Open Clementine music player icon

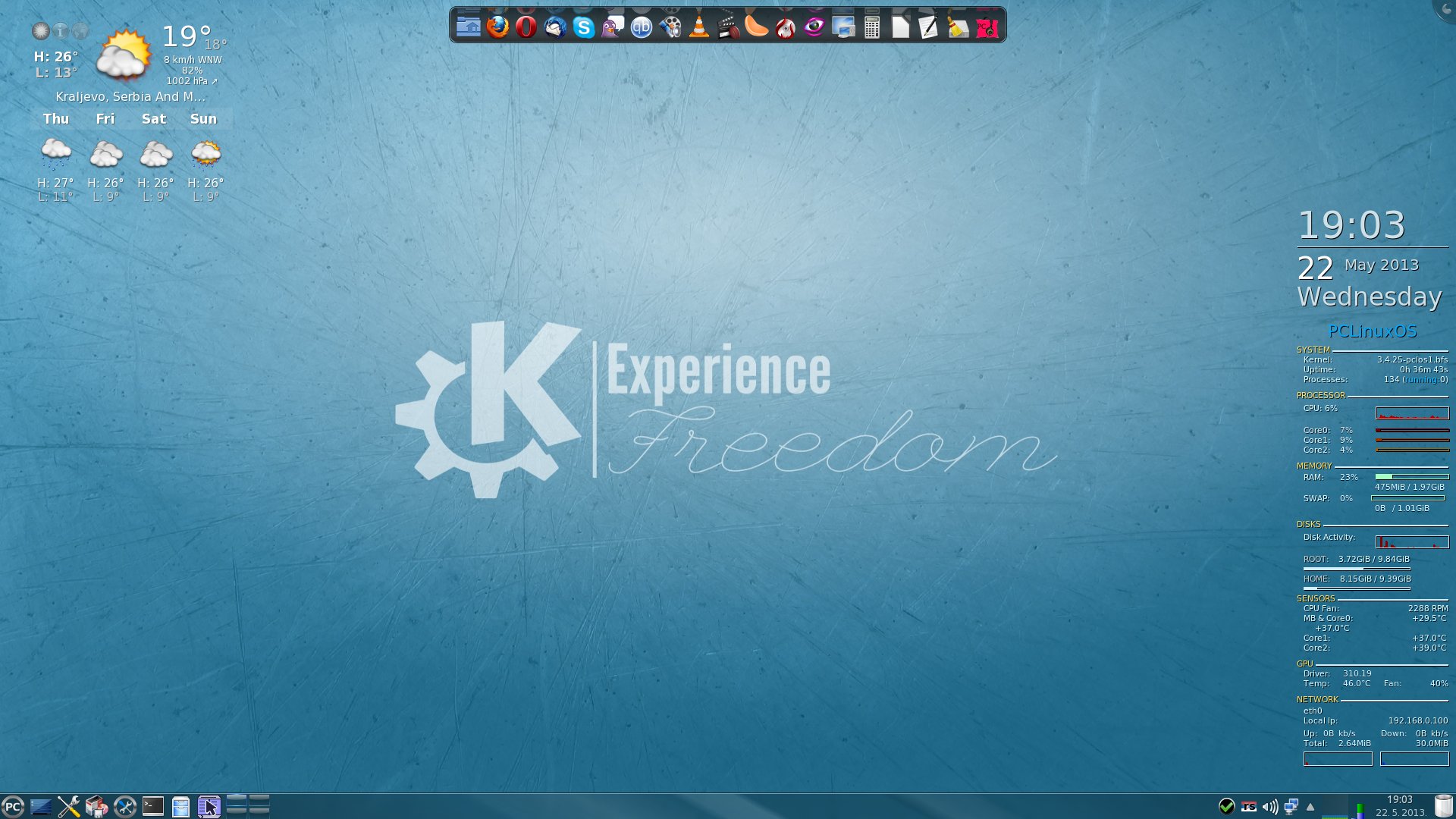(x=757, y=27)
